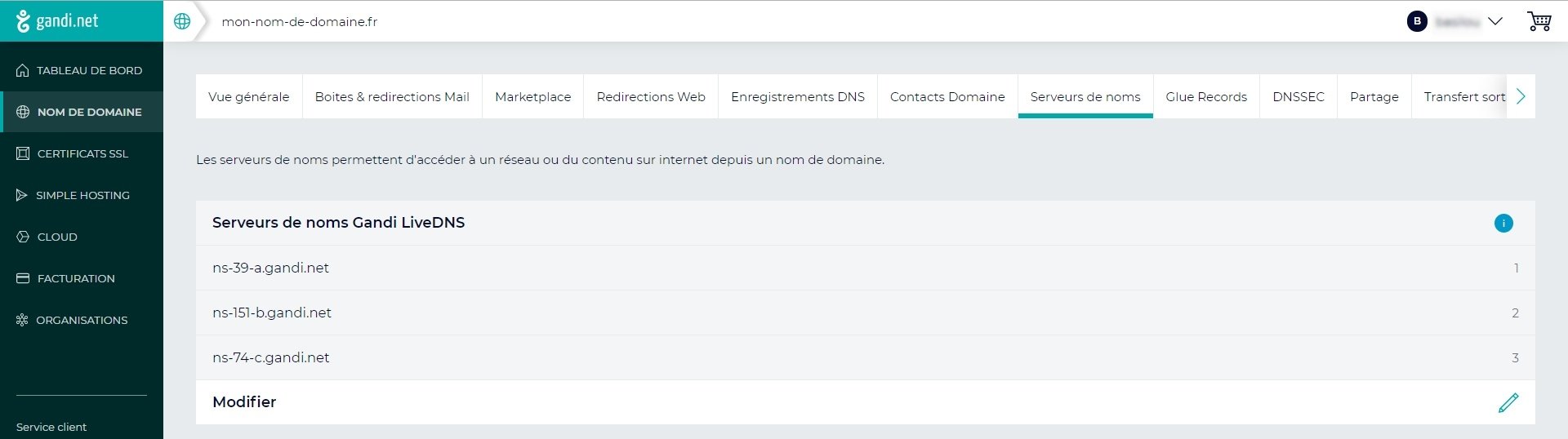1568x439 pixels.
Task: Open the Partage tab
Action: [1374, 96]
